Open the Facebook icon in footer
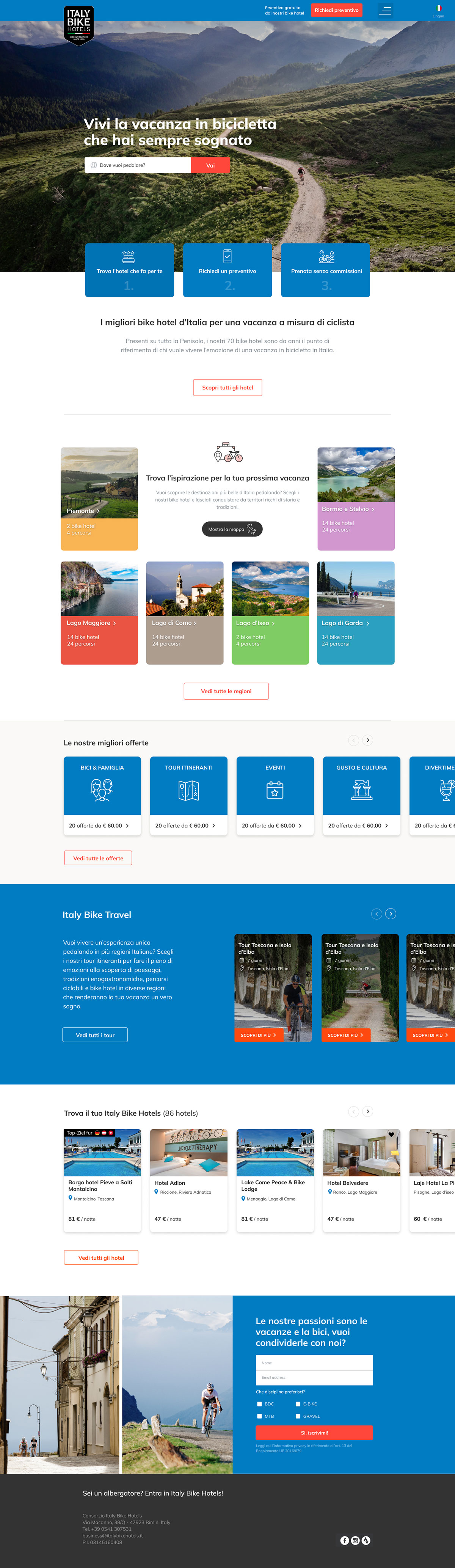The width and height of the screenshot is (455, 1568). pos(345,1540)
